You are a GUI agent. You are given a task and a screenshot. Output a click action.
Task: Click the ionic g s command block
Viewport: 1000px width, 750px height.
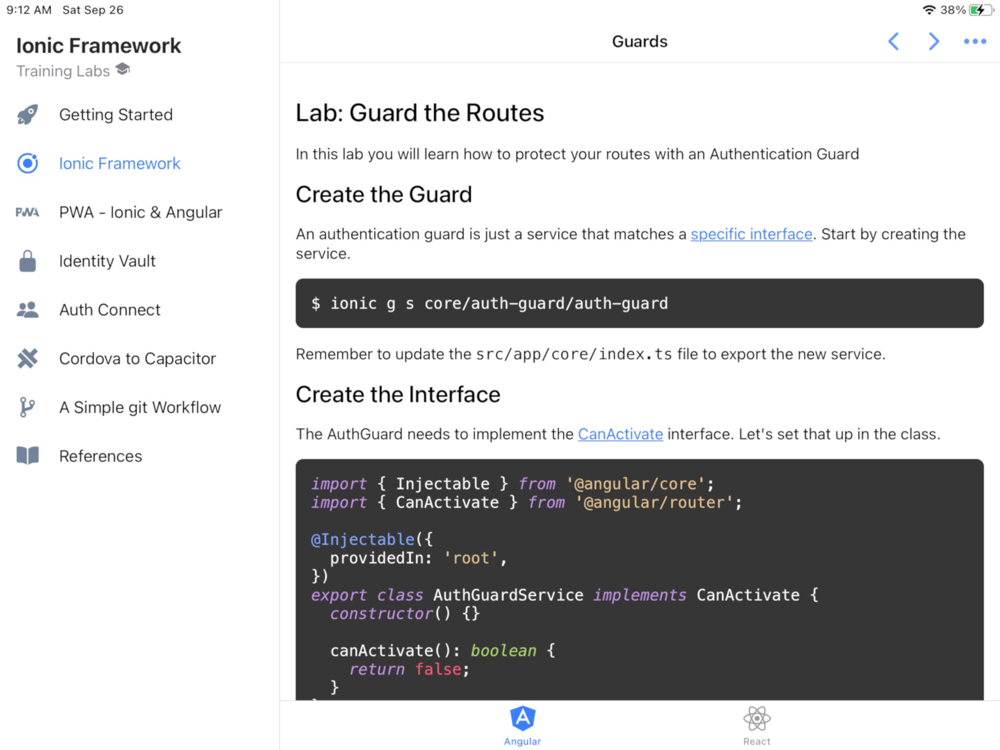pyautogui.click(x=640, y=304)
